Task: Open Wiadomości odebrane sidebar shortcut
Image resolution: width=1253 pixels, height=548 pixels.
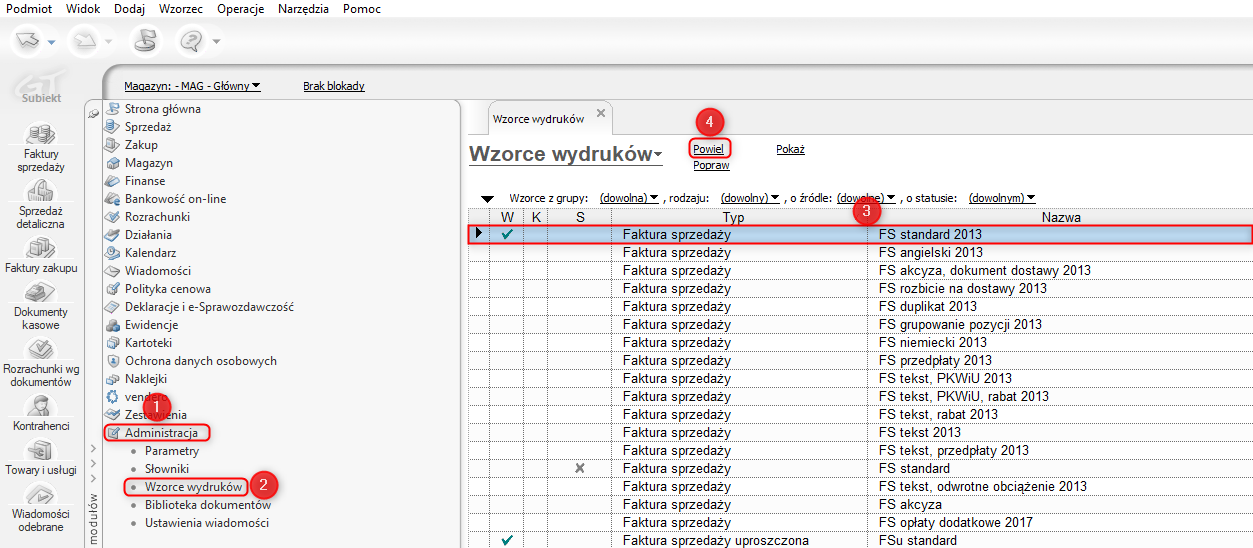Action: [41, 507]
